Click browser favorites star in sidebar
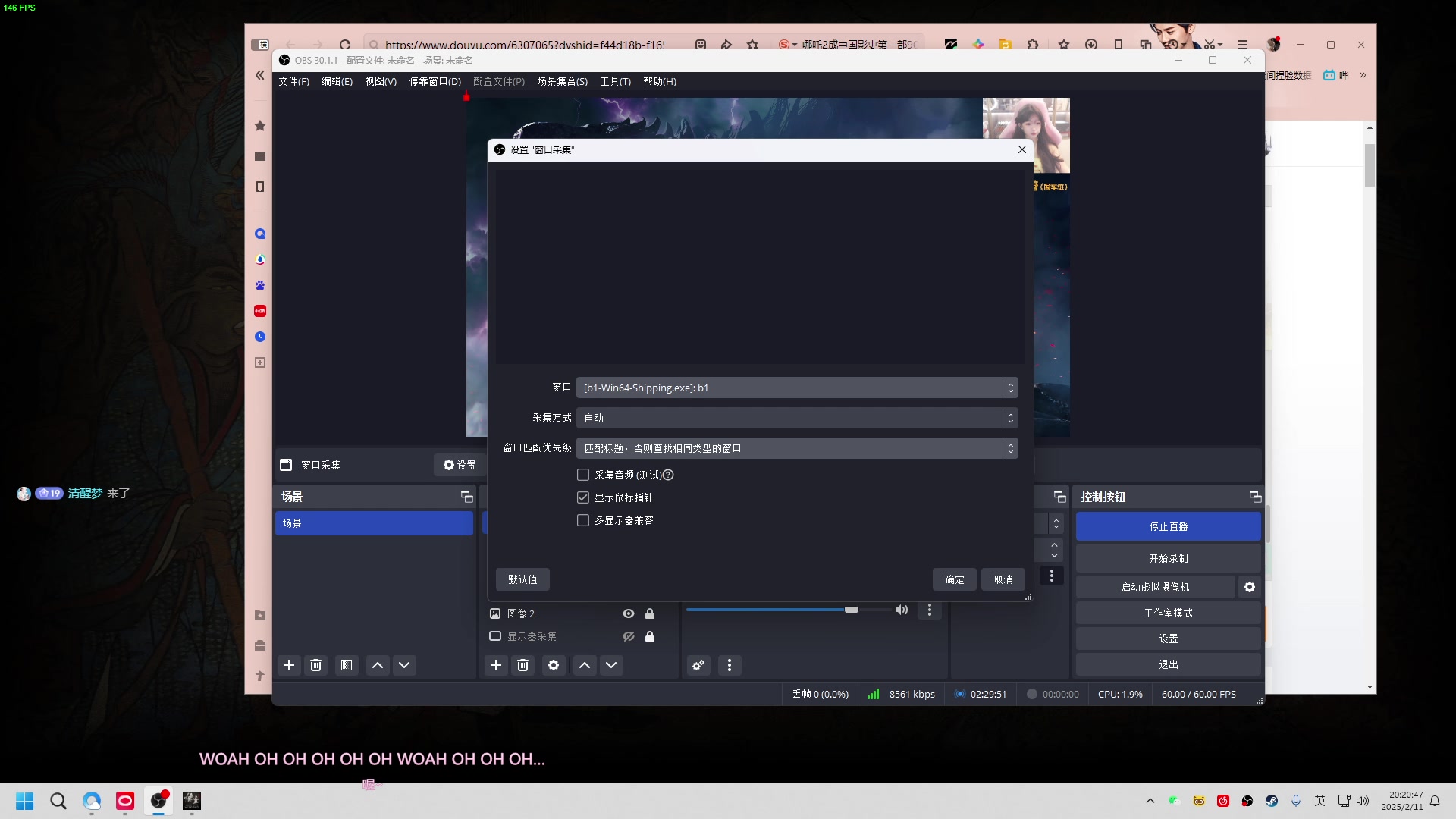Viewport: 1456px width, 819px height. click(x=260, y=126)
